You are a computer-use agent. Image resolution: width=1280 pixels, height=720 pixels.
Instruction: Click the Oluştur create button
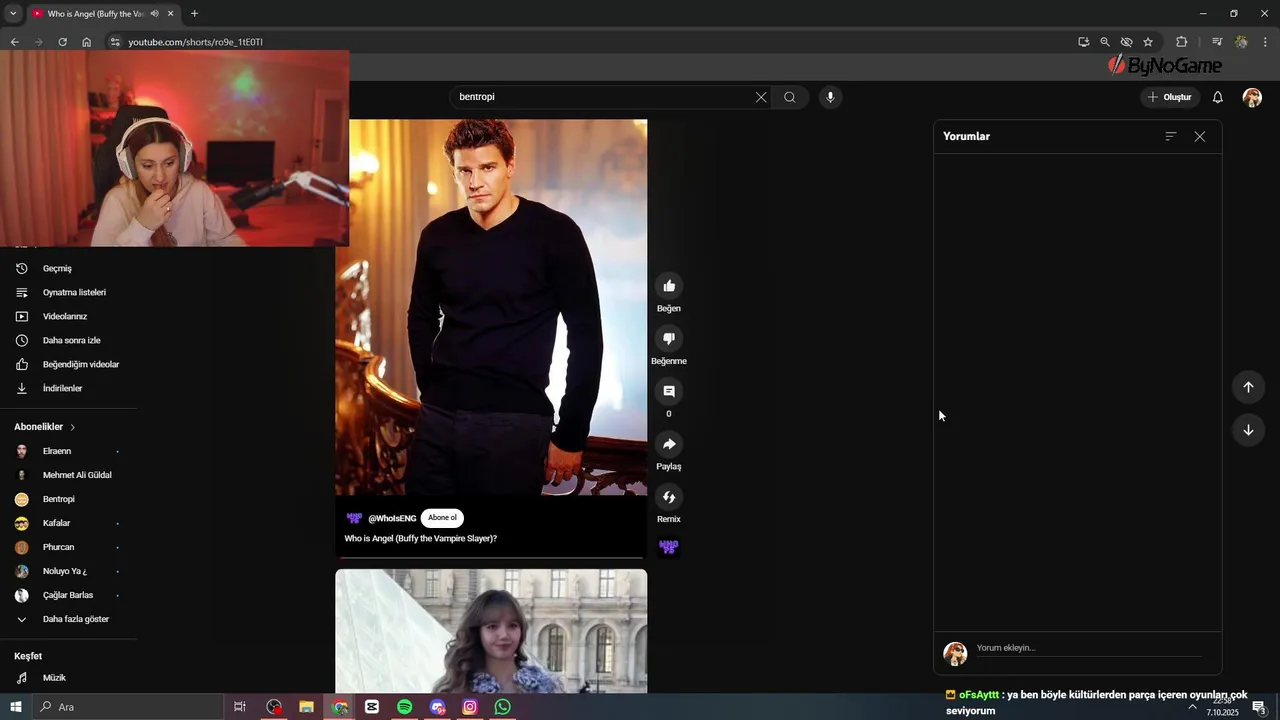pos(1170,97)
